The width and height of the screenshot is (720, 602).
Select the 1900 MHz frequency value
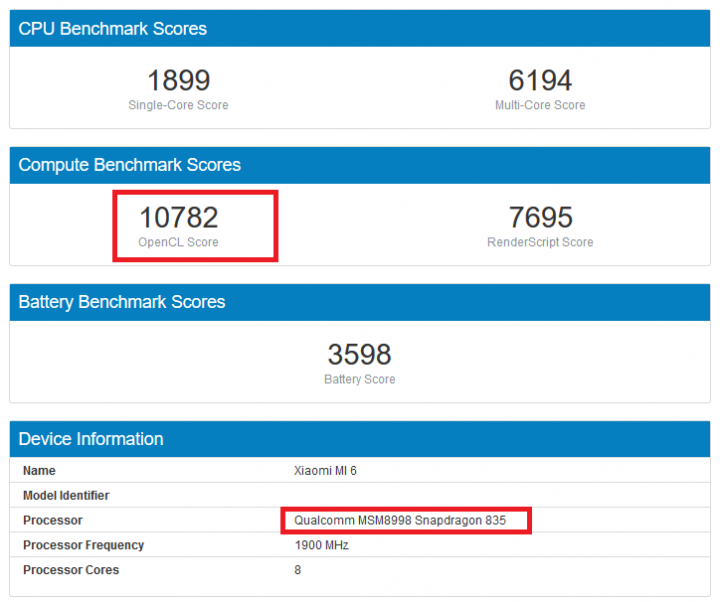[x=321, y=545]
